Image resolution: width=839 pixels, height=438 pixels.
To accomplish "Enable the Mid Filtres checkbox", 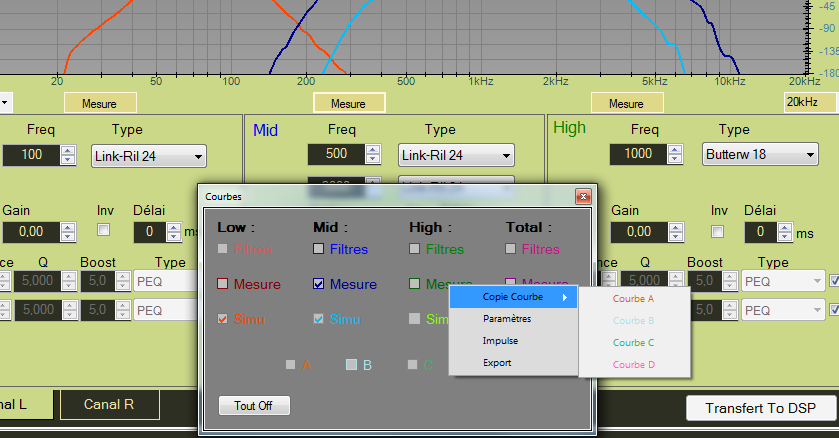I will [319, 249].
